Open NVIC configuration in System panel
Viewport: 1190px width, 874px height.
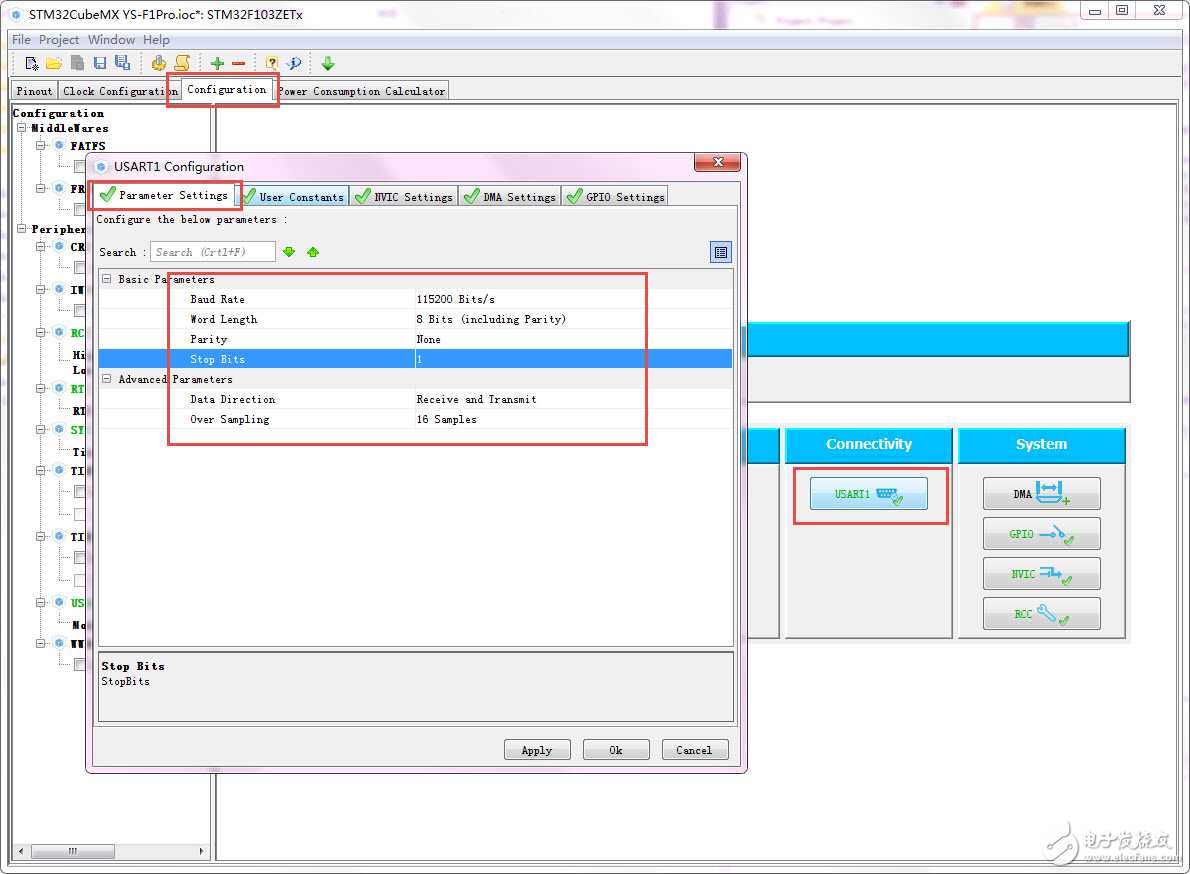click(1041, 574)
